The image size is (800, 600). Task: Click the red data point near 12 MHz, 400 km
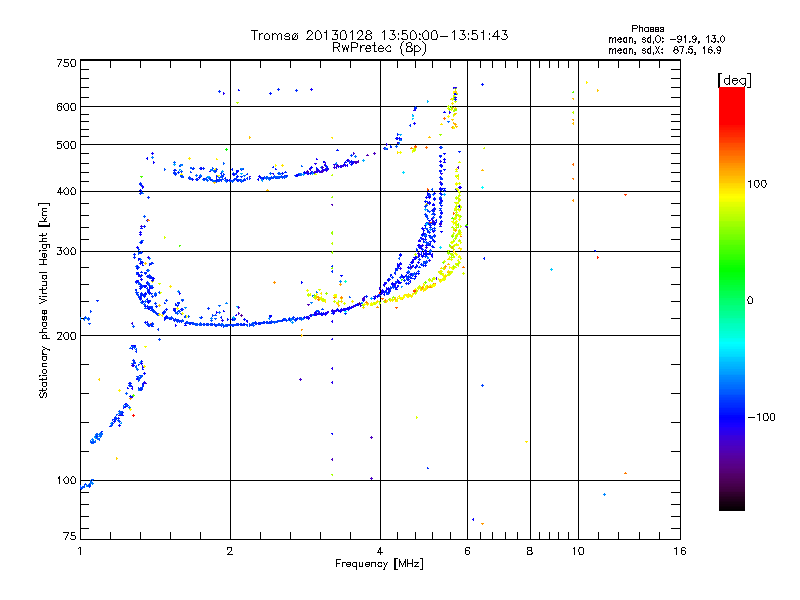626,194
